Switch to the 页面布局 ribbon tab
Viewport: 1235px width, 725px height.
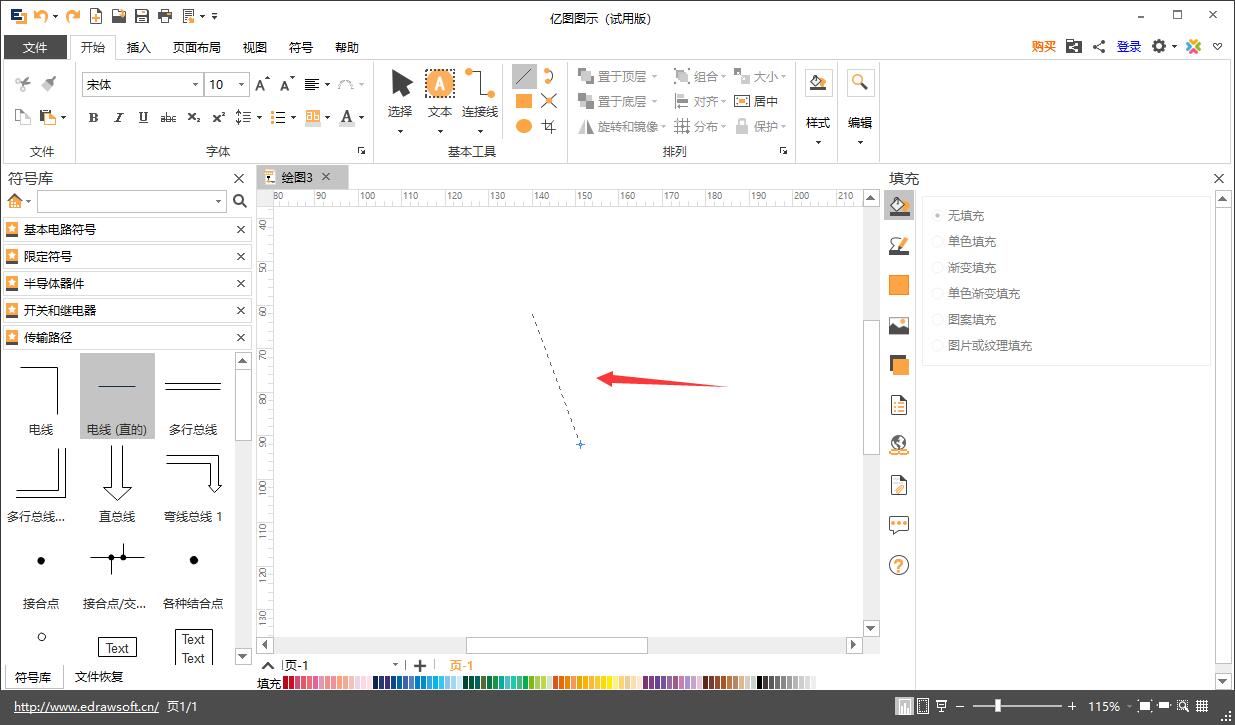point(196,47)
